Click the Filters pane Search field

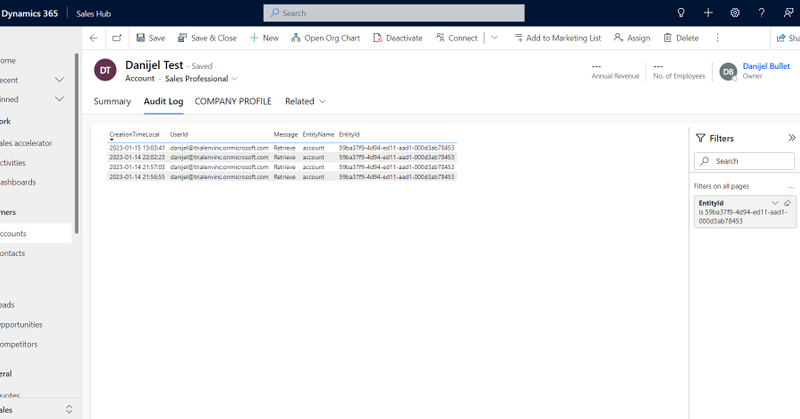point(744,161)
